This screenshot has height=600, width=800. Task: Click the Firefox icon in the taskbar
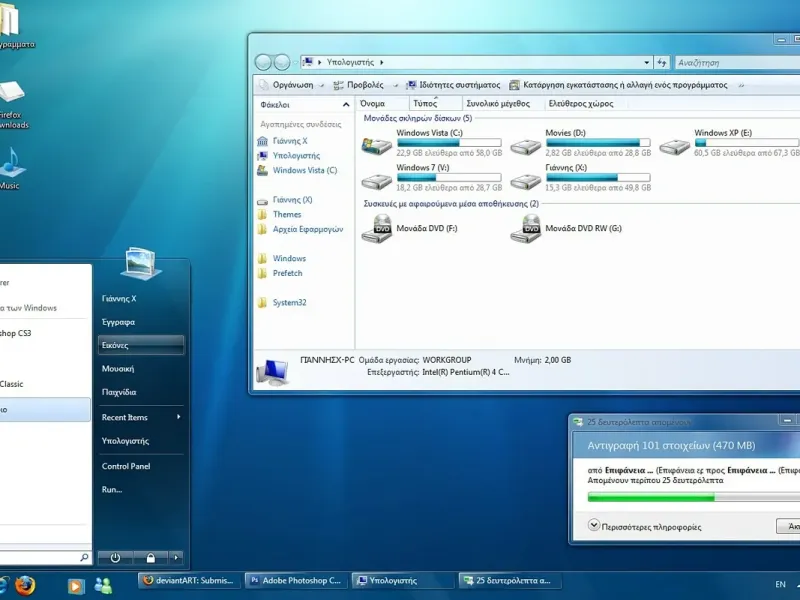tap(25, 585)
